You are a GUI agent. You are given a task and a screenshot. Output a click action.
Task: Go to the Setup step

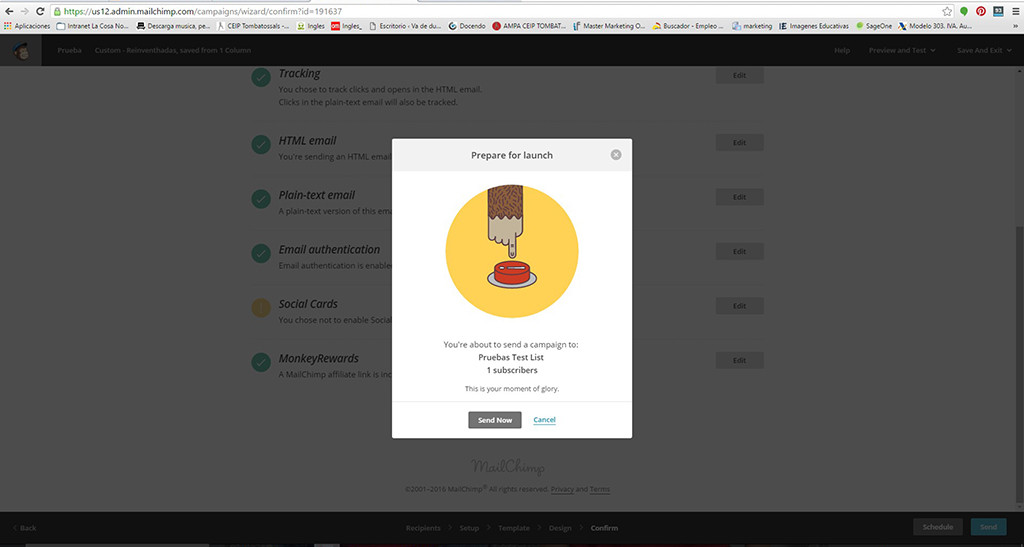point(469,528)
